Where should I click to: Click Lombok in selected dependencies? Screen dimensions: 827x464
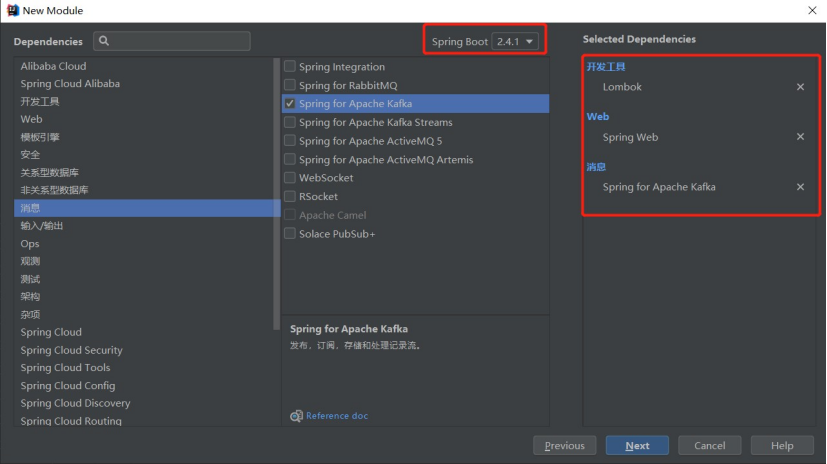[x=622, y=87]
